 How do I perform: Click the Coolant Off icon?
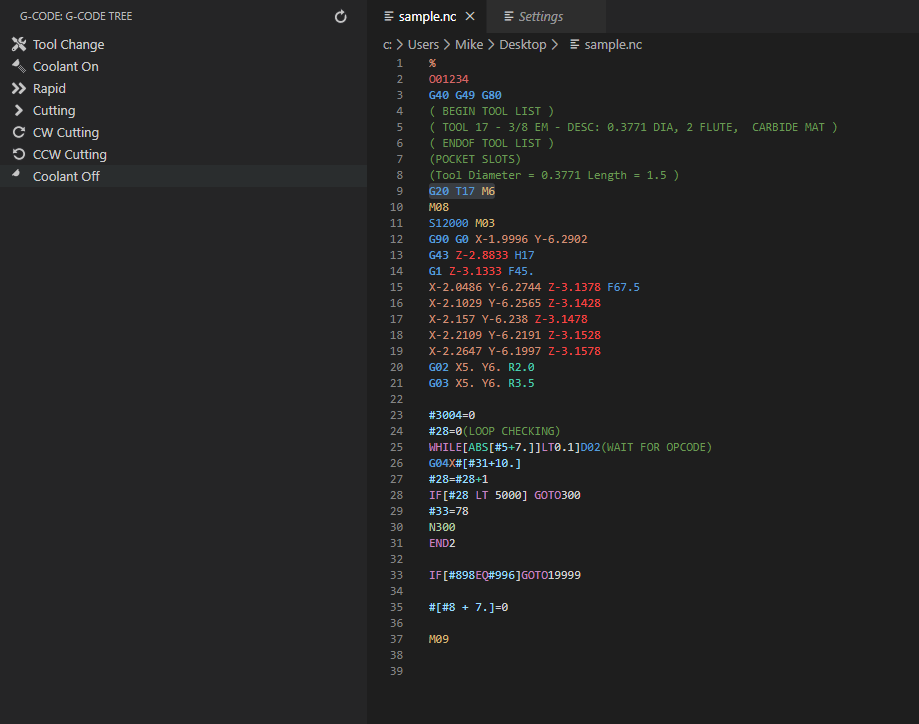pos(17,175)
